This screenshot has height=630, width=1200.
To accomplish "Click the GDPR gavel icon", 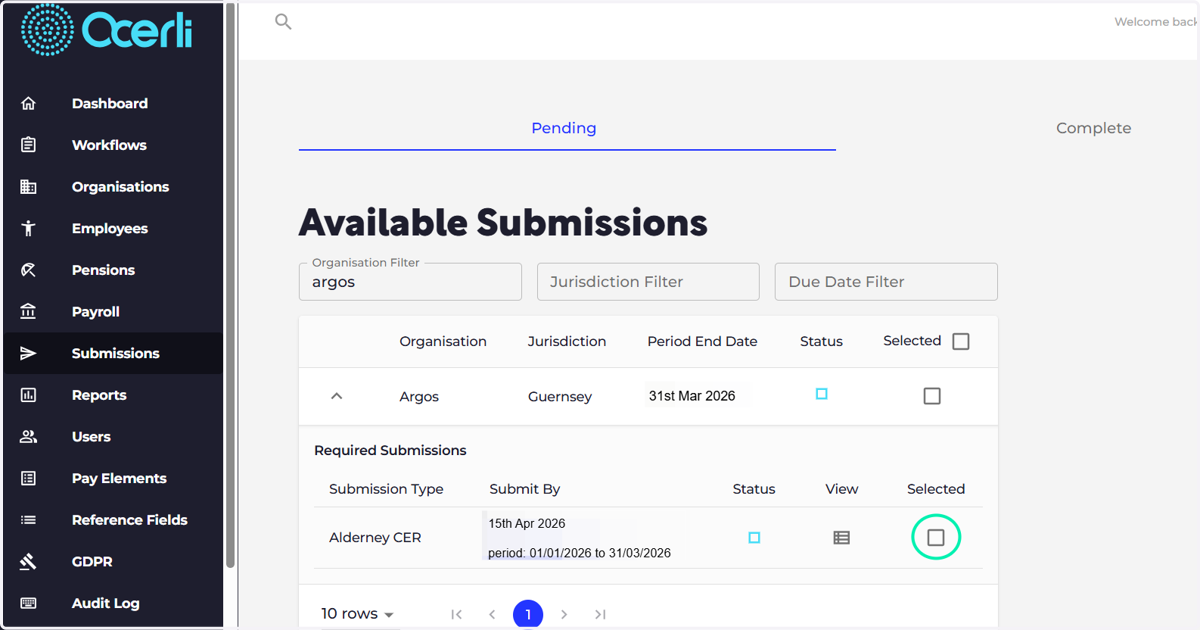I will pyautogui.click(x=28, y=562).
